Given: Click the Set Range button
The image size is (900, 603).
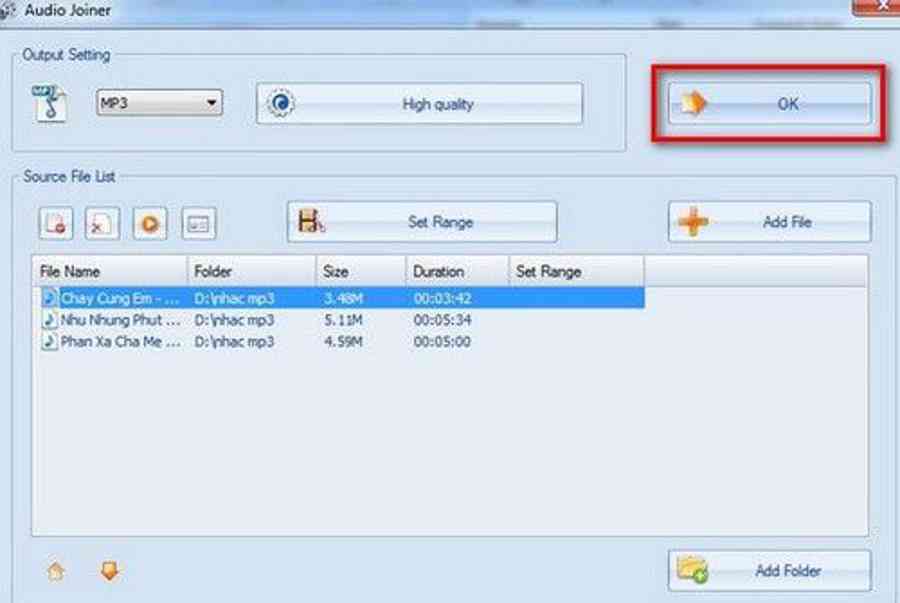Looking at the screenshot, I should pyautogui.click(x=421, y=222).
